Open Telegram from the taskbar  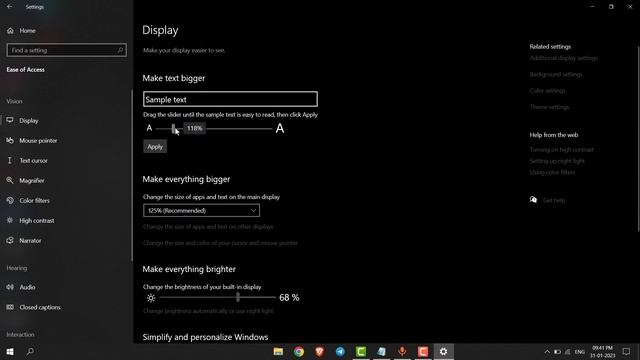[x=340, y=351]
